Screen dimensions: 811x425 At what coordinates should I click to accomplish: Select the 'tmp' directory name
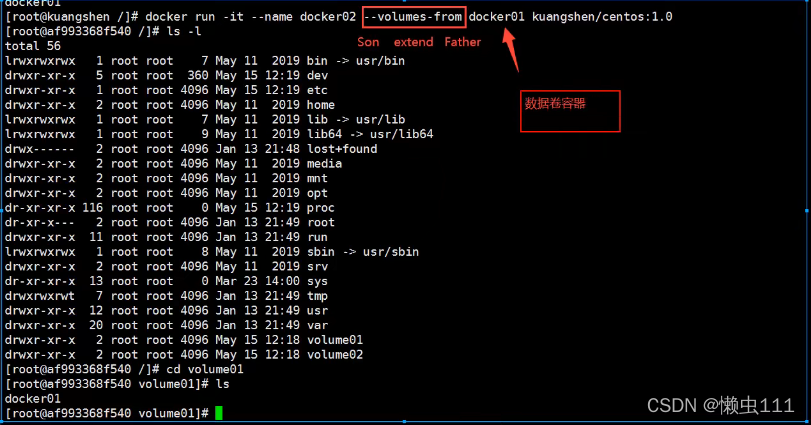click(x=317, y=296)
